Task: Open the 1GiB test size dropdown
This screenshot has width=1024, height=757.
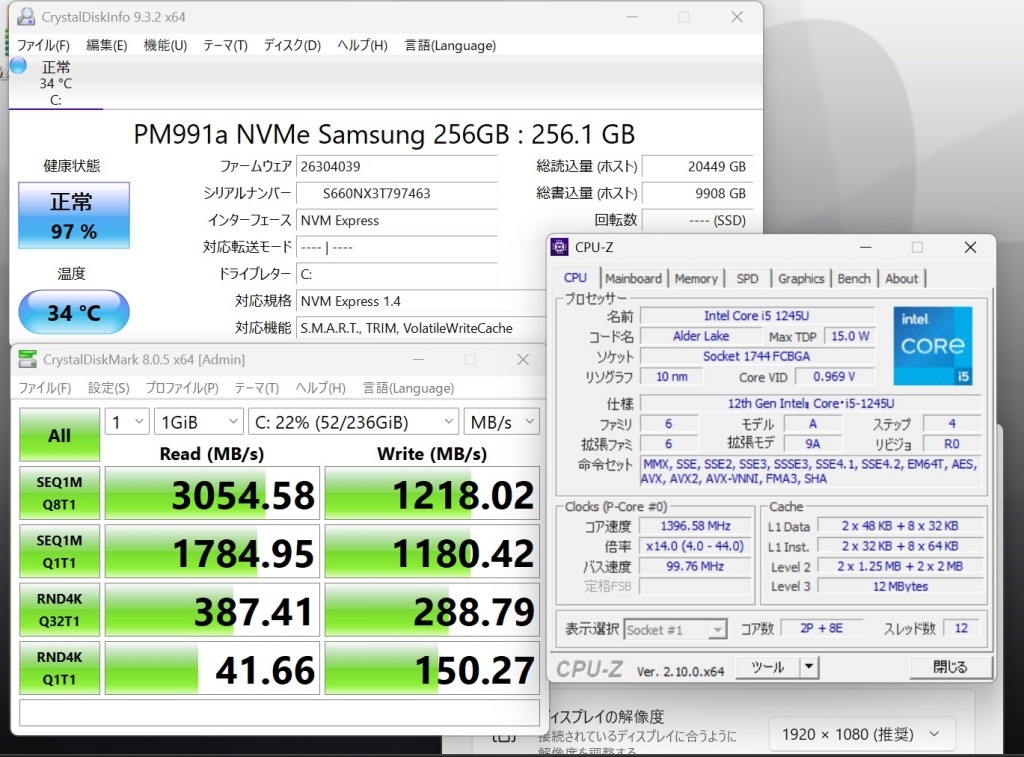Action: click(x=199, y=422)
